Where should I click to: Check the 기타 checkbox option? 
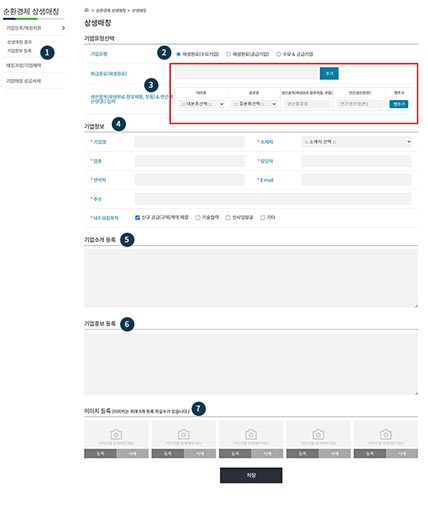[263, 218]
